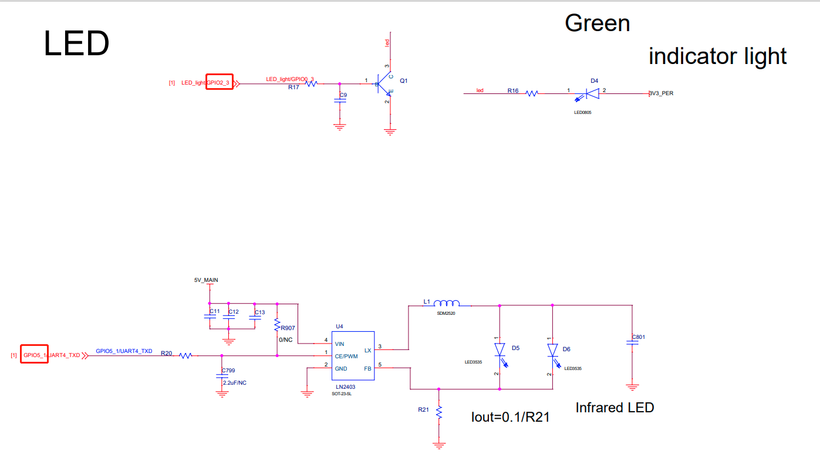
Task: Click the '3V3_PER' power net label
Action: click(661, 93)
